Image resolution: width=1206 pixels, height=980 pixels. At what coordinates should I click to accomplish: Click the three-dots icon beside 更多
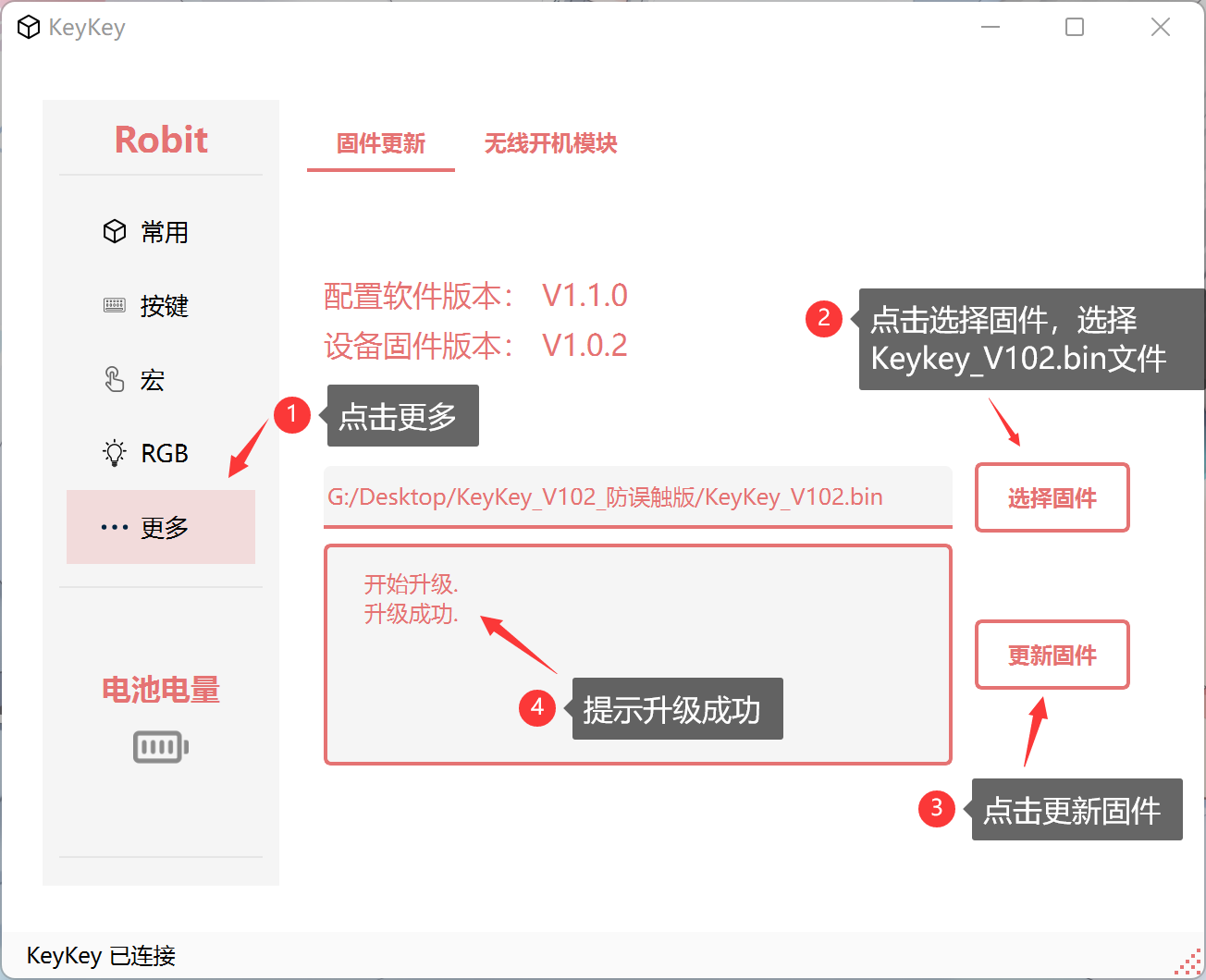(115, 528)
